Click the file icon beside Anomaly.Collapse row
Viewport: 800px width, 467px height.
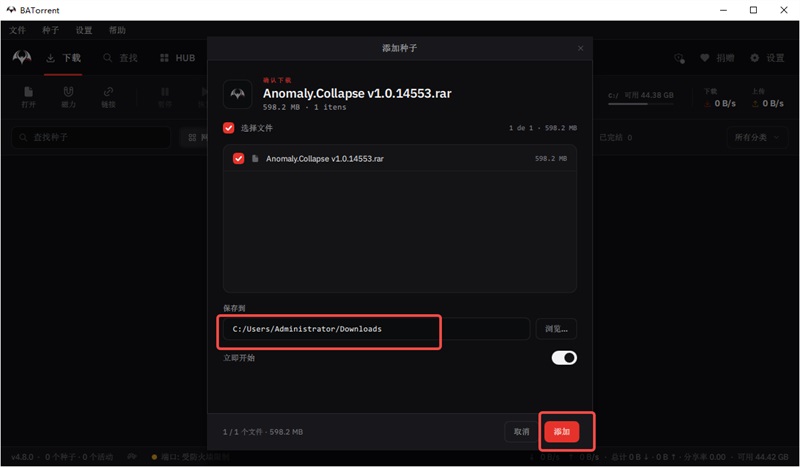(255, 159)
